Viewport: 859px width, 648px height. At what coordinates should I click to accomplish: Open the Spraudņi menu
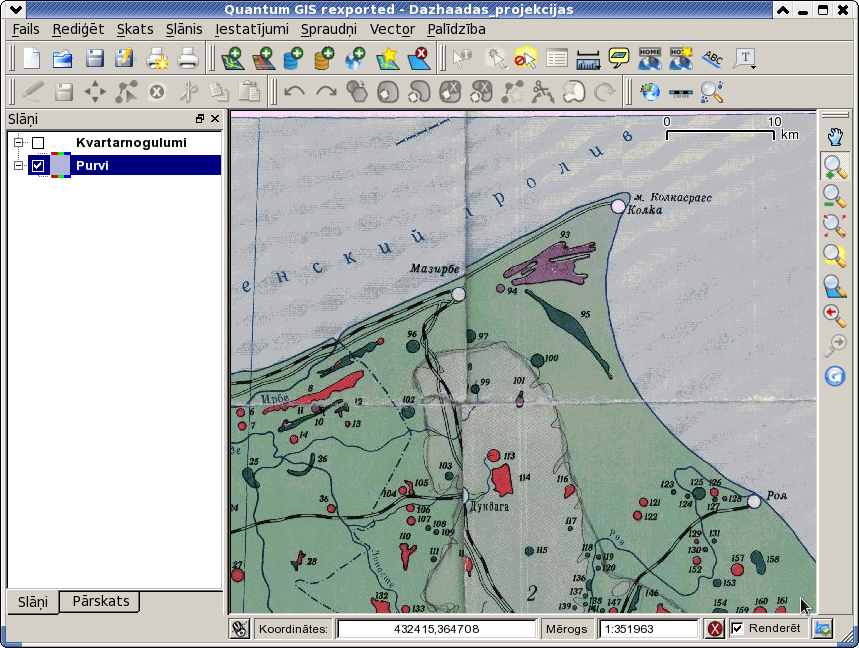pos(329,29)
